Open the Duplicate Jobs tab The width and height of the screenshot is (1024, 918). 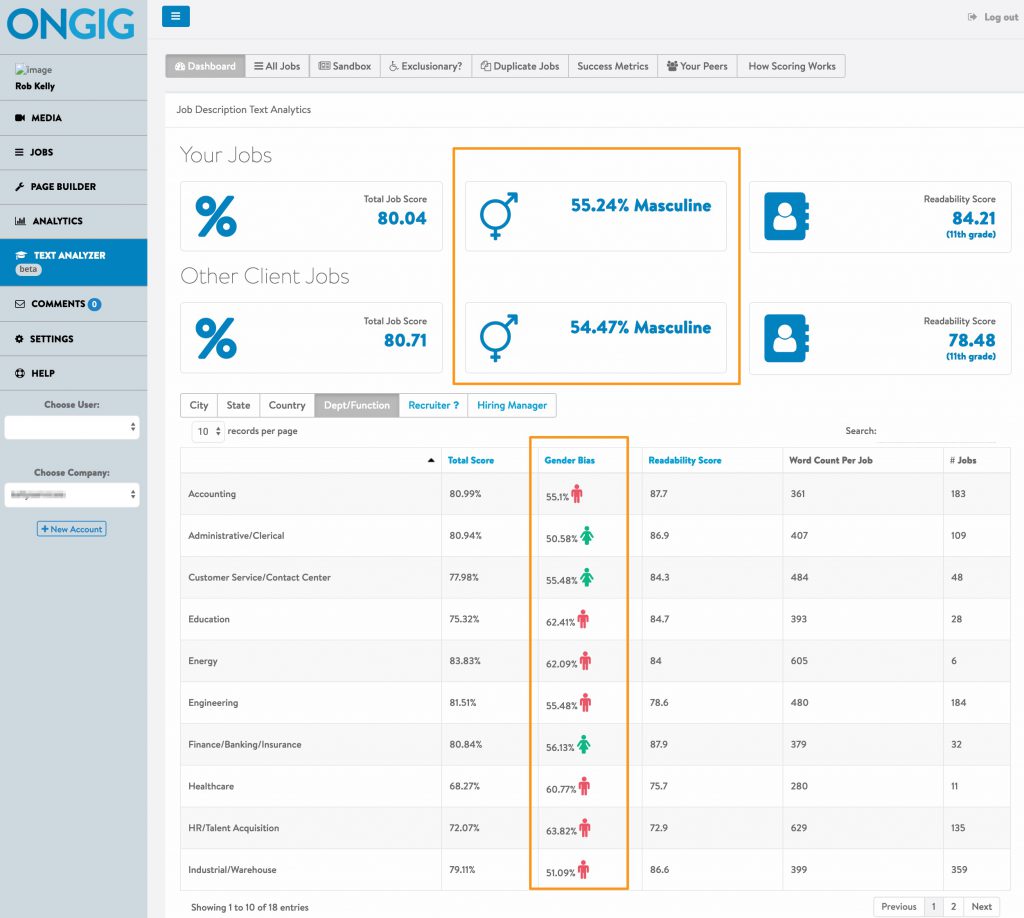coord(520,66)
